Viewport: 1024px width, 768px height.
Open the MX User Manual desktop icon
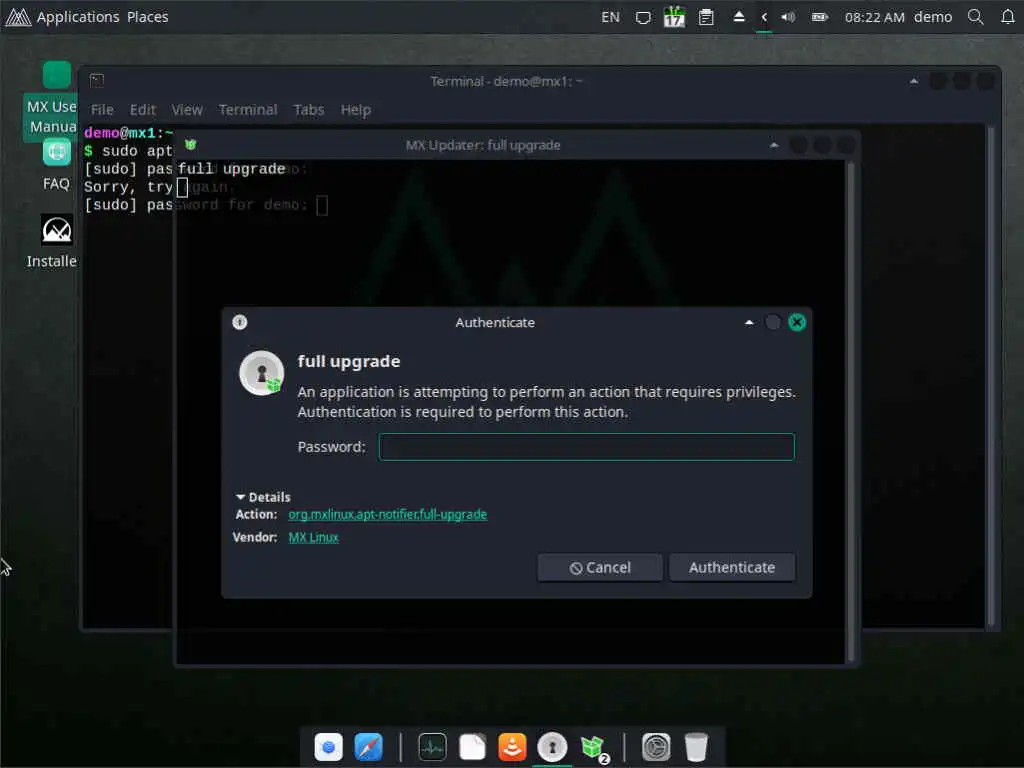51,101
